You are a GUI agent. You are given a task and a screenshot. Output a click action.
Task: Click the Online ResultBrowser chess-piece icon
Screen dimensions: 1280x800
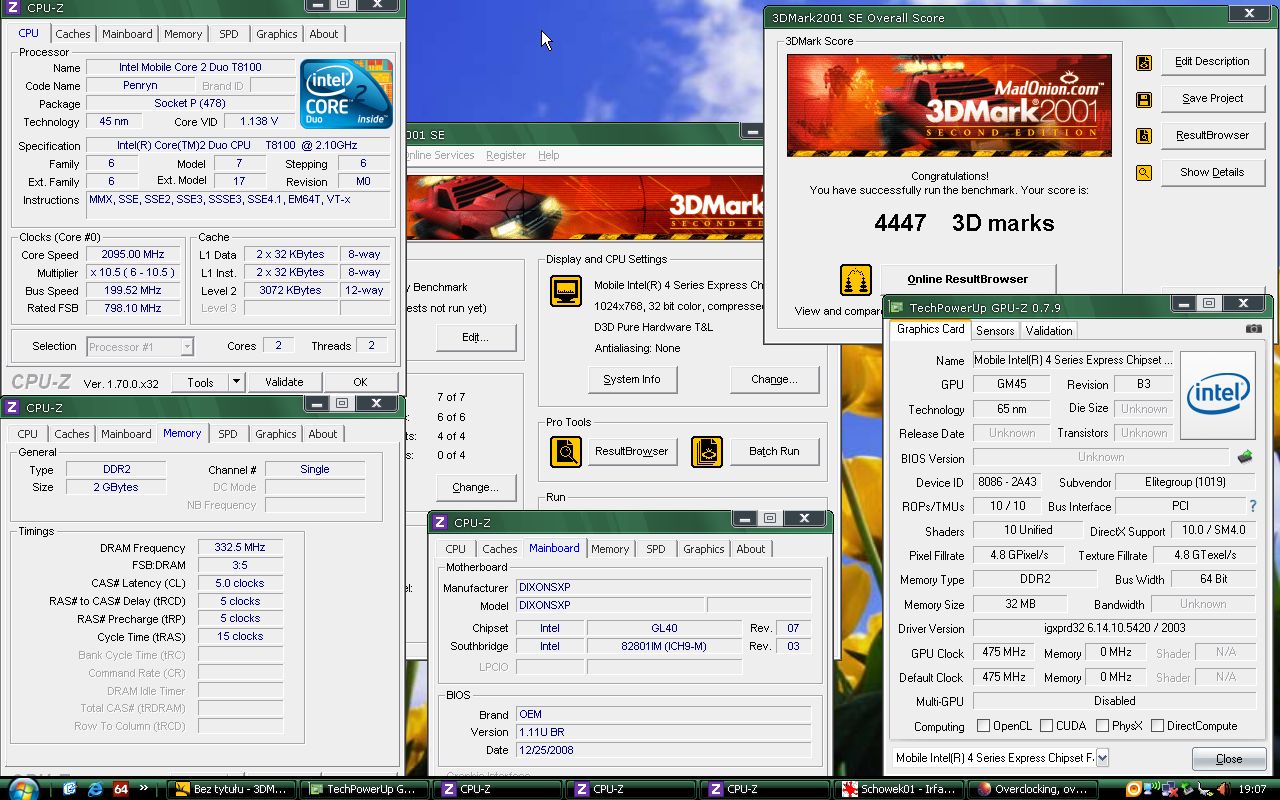click(855, 280)
